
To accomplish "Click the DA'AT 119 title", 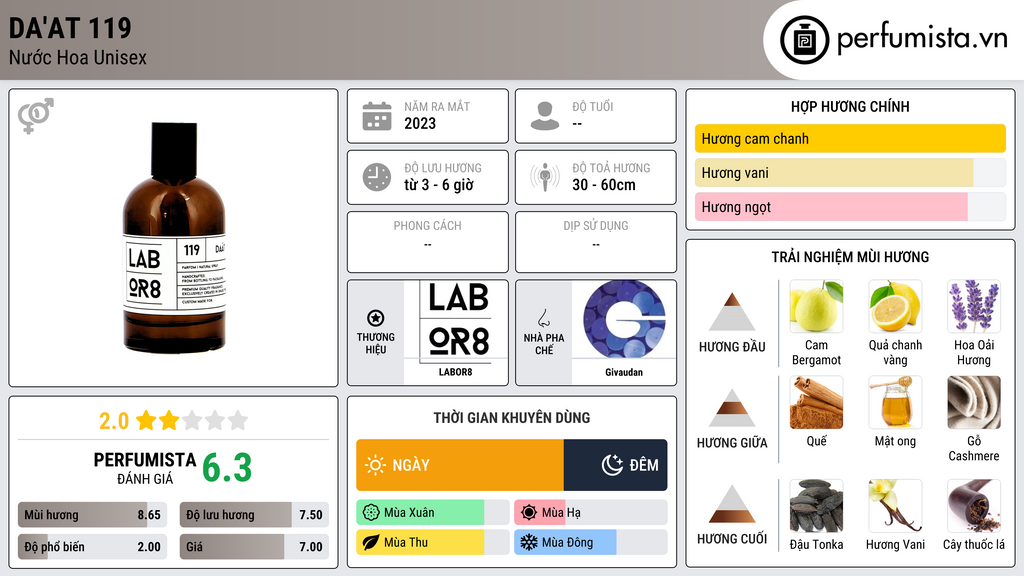I will tap(71, 28).
